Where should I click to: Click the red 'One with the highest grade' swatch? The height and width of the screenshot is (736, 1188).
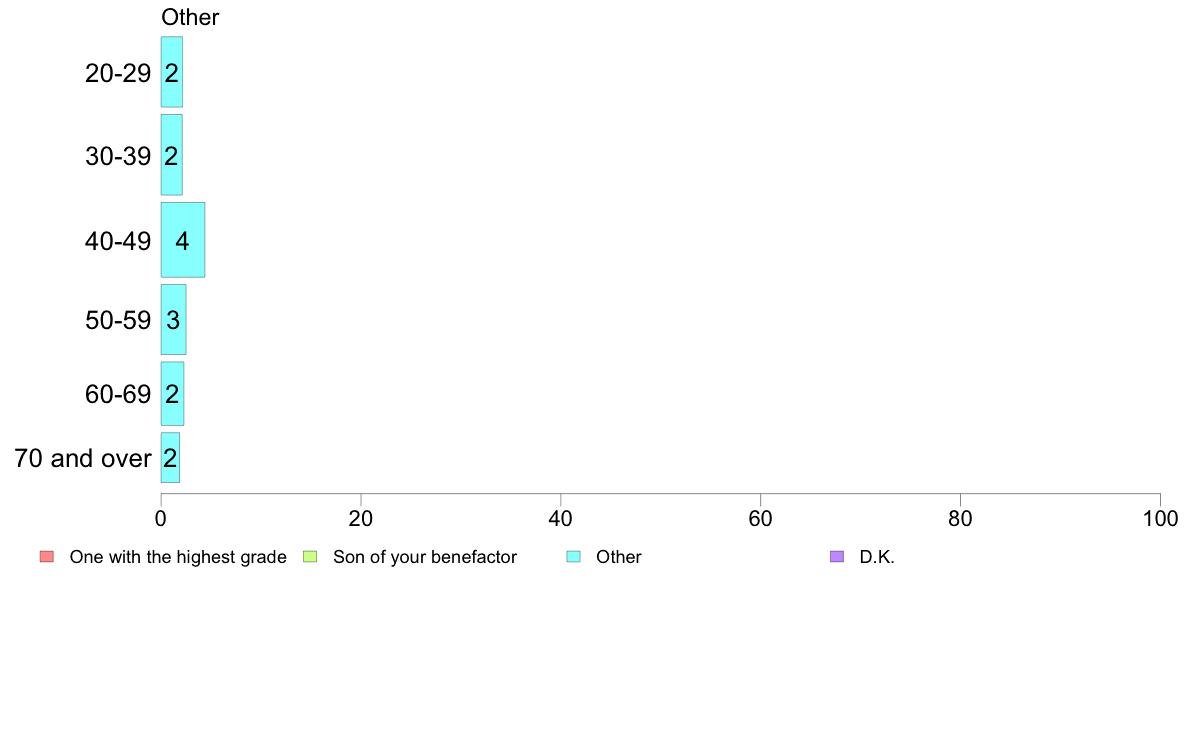coord(47,556)
